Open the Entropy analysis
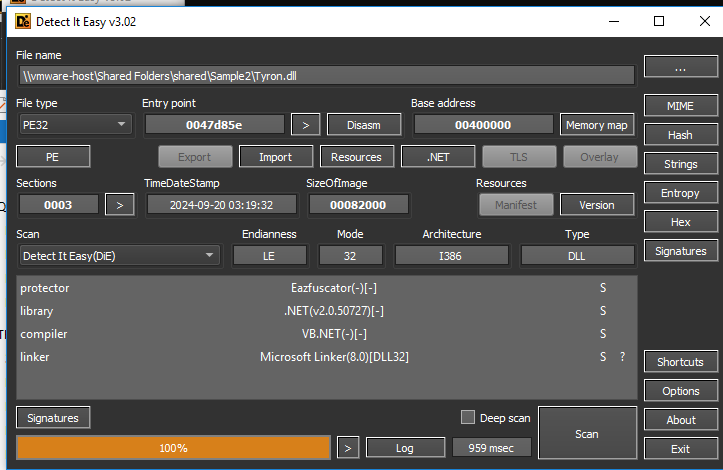Screen dimensions: 723x470 coord(681,193)
